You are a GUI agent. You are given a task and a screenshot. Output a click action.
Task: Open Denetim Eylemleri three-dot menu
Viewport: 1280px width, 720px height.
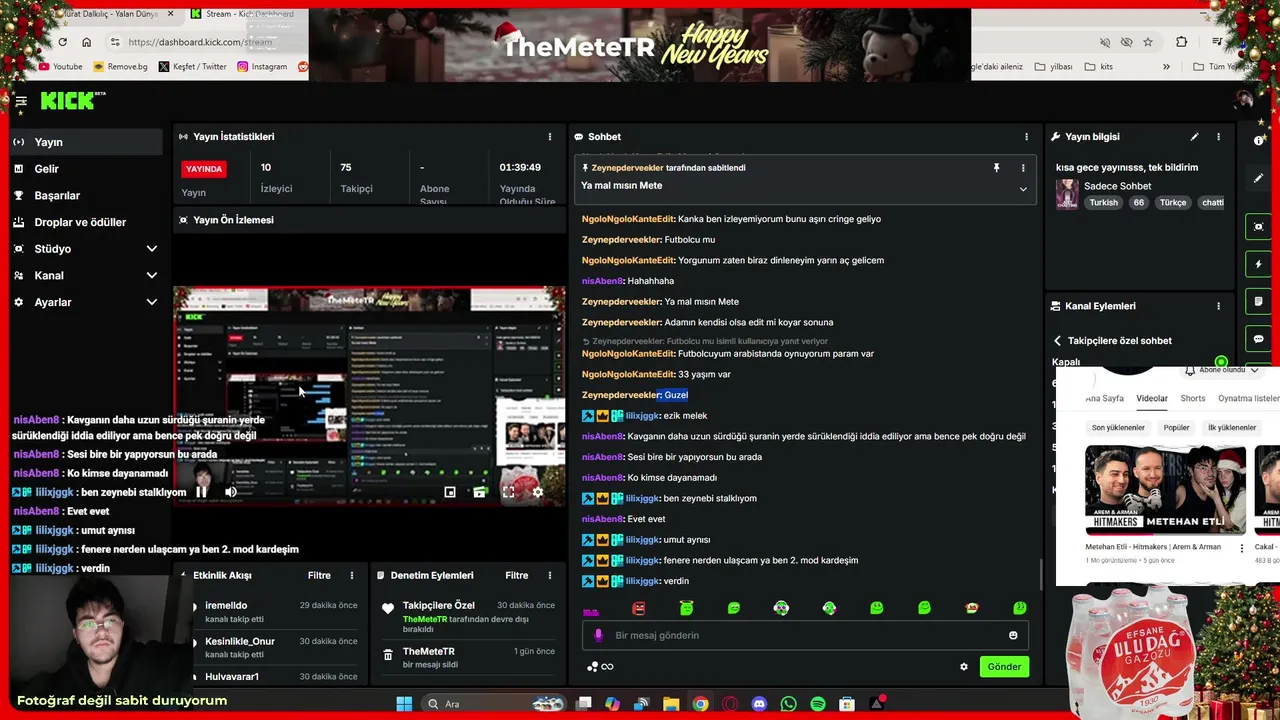pyautogui.click(x=549, y=576)
